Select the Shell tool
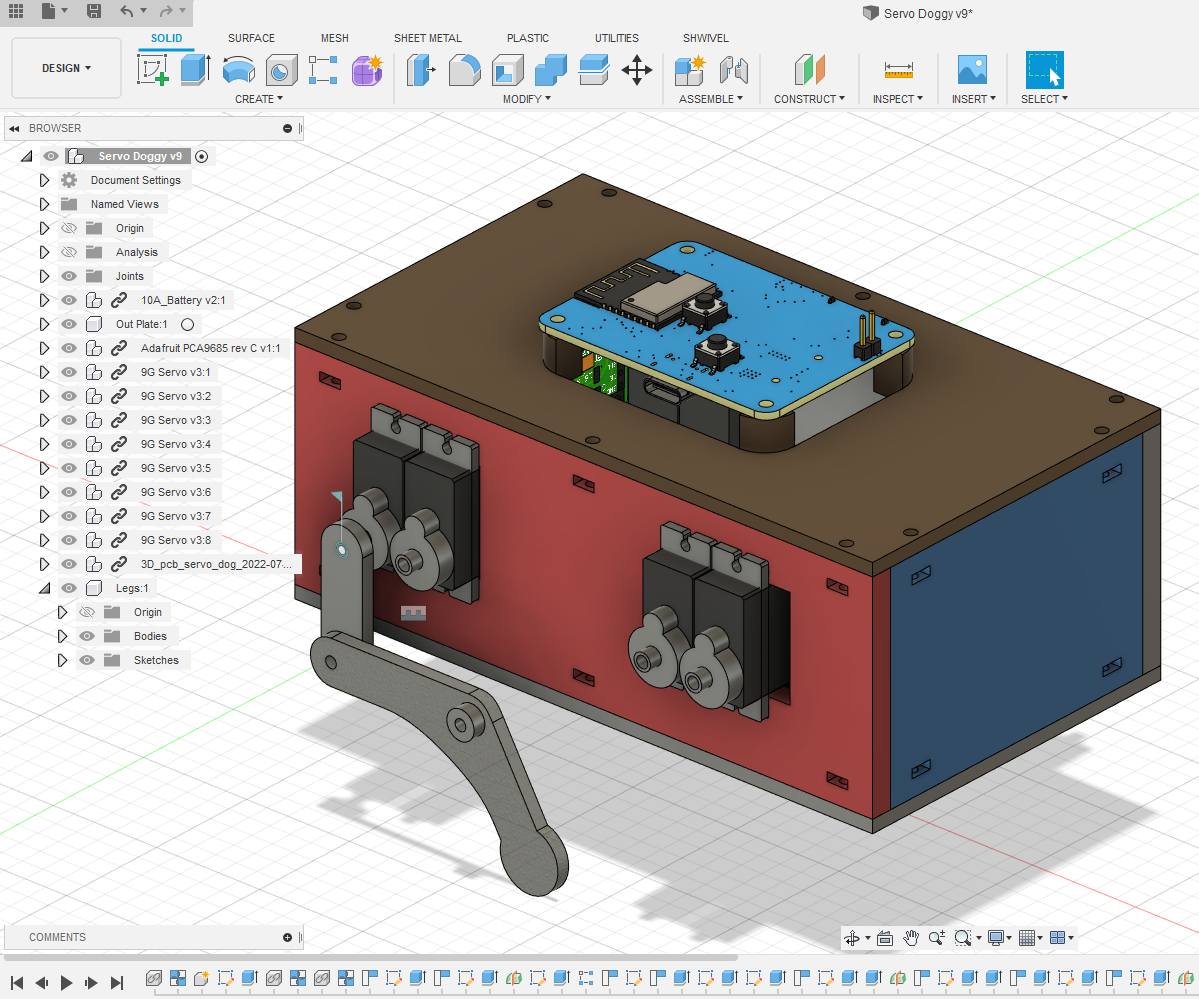This screenshot has width=1199, height=999. tap(507, 70)
